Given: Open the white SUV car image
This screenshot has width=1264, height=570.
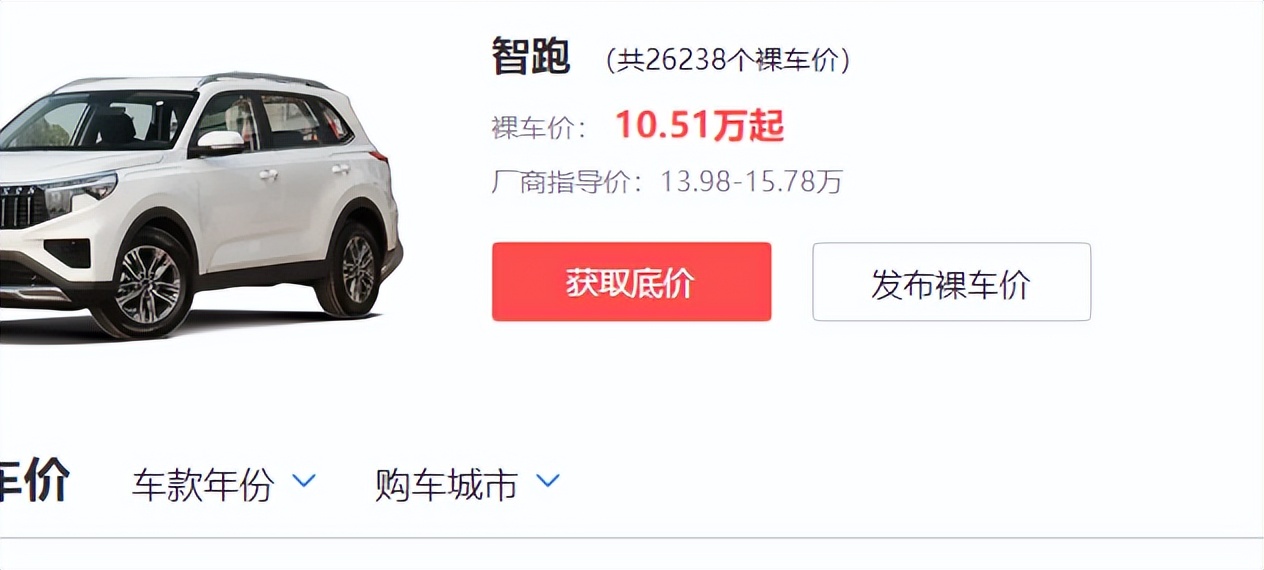Looking at the screenshot, I should pyautogui.click(x=200, y=205).
